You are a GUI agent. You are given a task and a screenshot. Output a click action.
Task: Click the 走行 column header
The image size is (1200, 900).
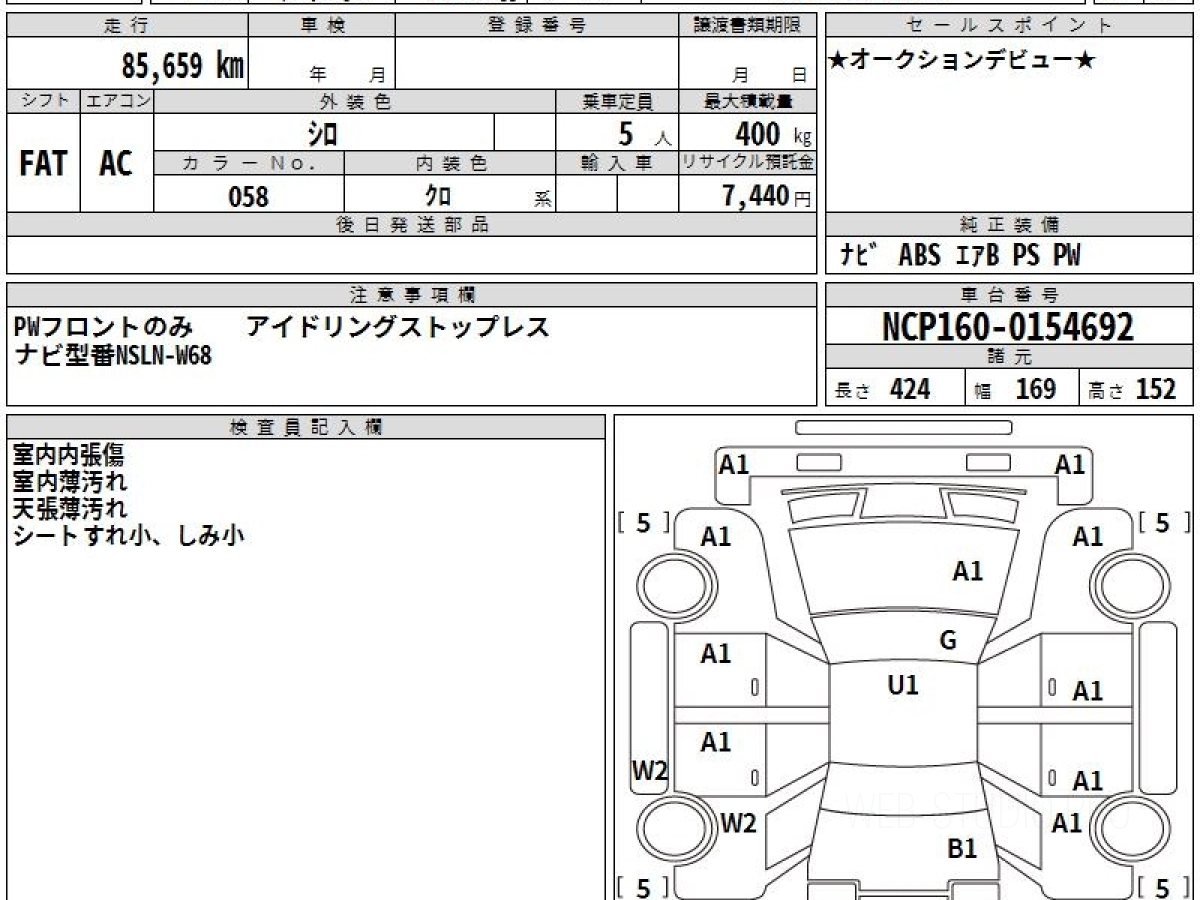click(127, 26)
